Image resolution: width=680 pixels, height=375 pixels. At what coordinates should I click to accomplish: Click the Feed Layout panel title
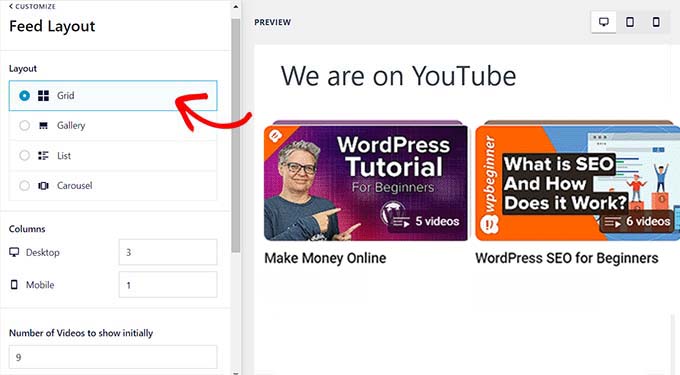(x=52, y=26)
